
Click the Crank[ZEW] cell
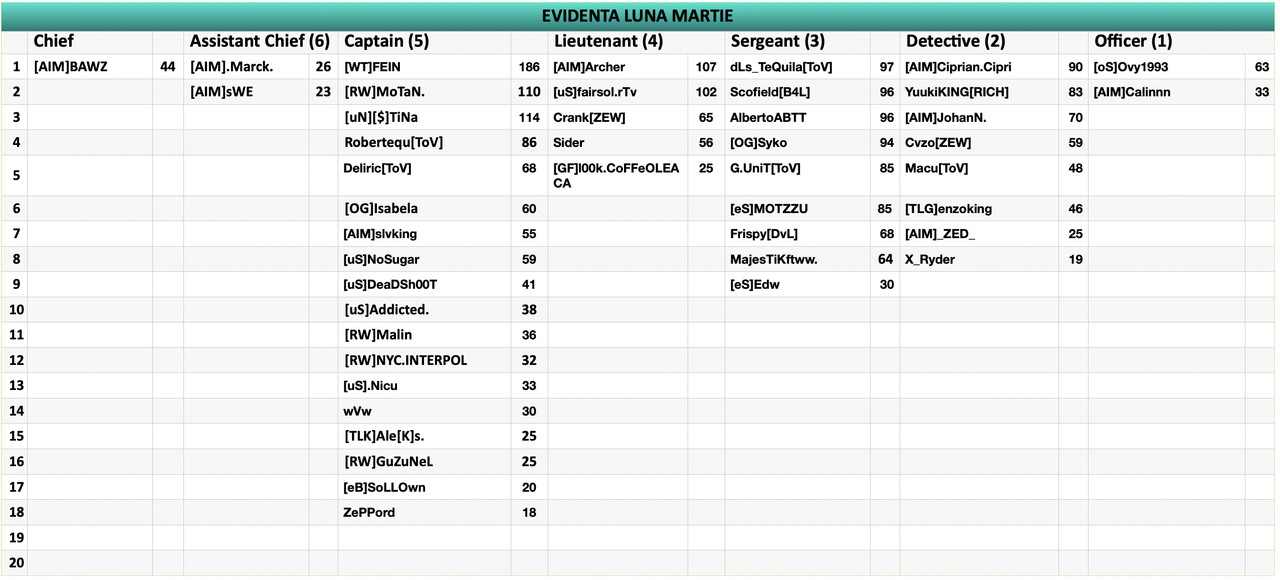click(617, 117)
